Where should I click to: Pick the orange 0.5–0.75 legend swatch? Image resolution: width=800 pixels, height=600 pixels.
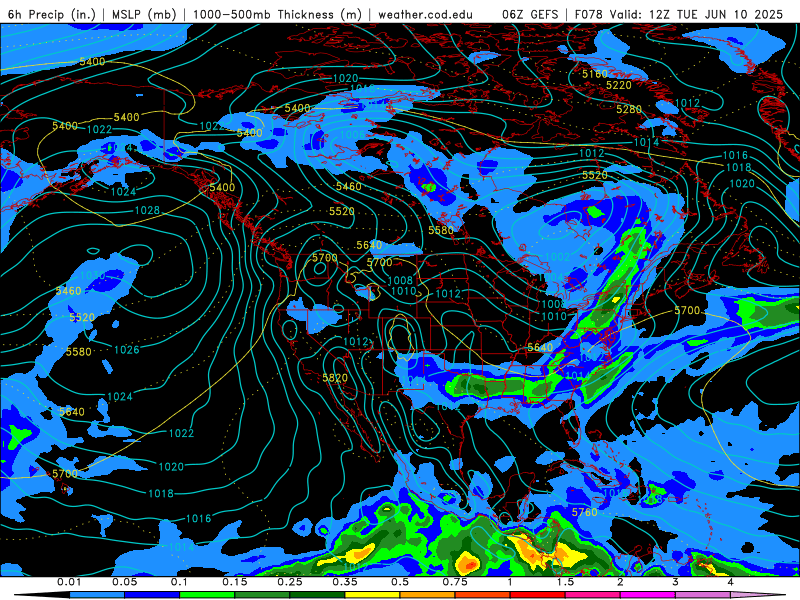point(428,595)
